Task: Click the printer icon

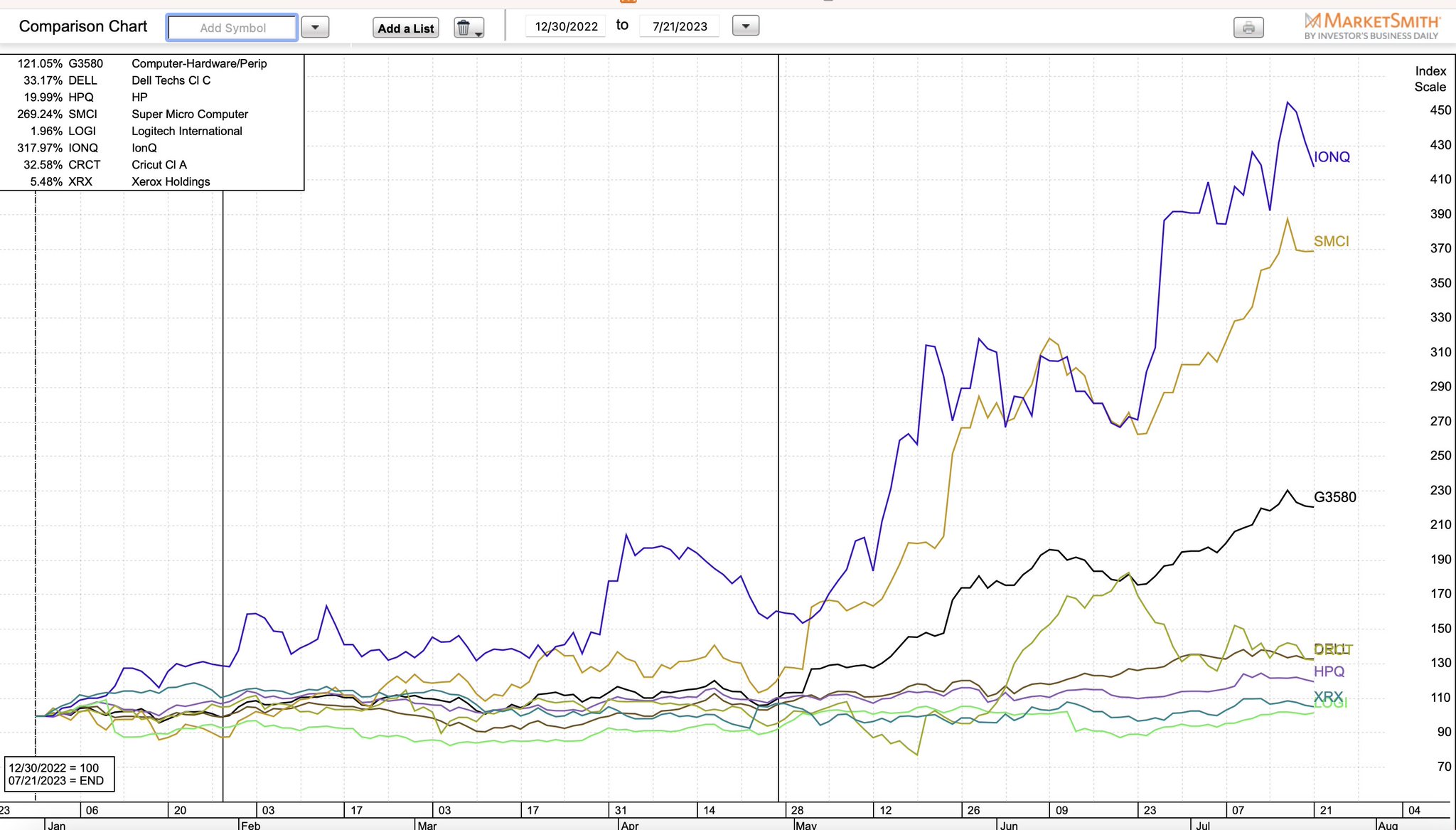Action: [x=1248, y=28]
